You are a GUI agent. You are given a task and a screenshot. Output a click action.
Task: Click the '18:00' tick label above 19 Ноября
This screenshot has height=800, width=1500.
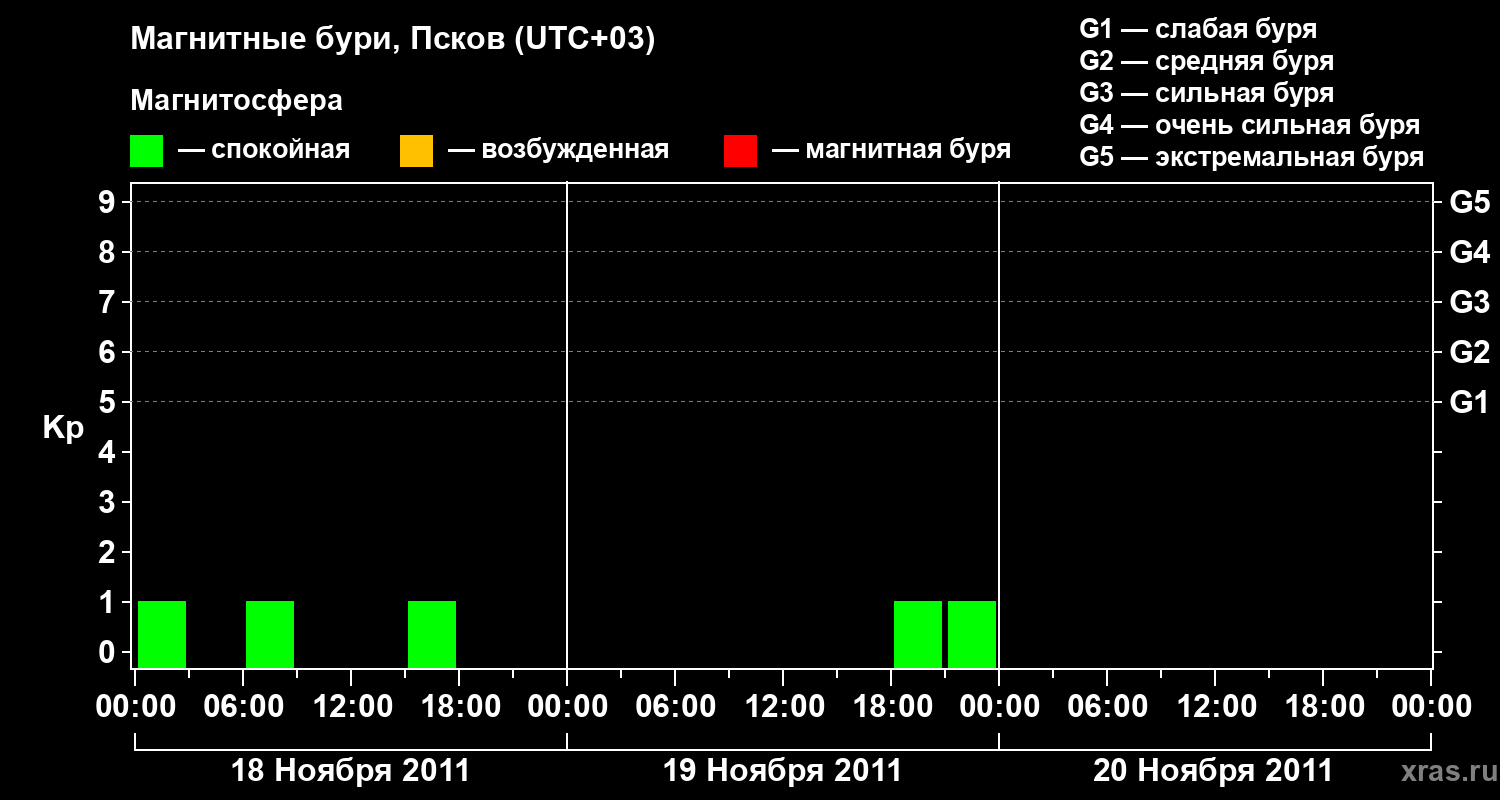[891, 707]
